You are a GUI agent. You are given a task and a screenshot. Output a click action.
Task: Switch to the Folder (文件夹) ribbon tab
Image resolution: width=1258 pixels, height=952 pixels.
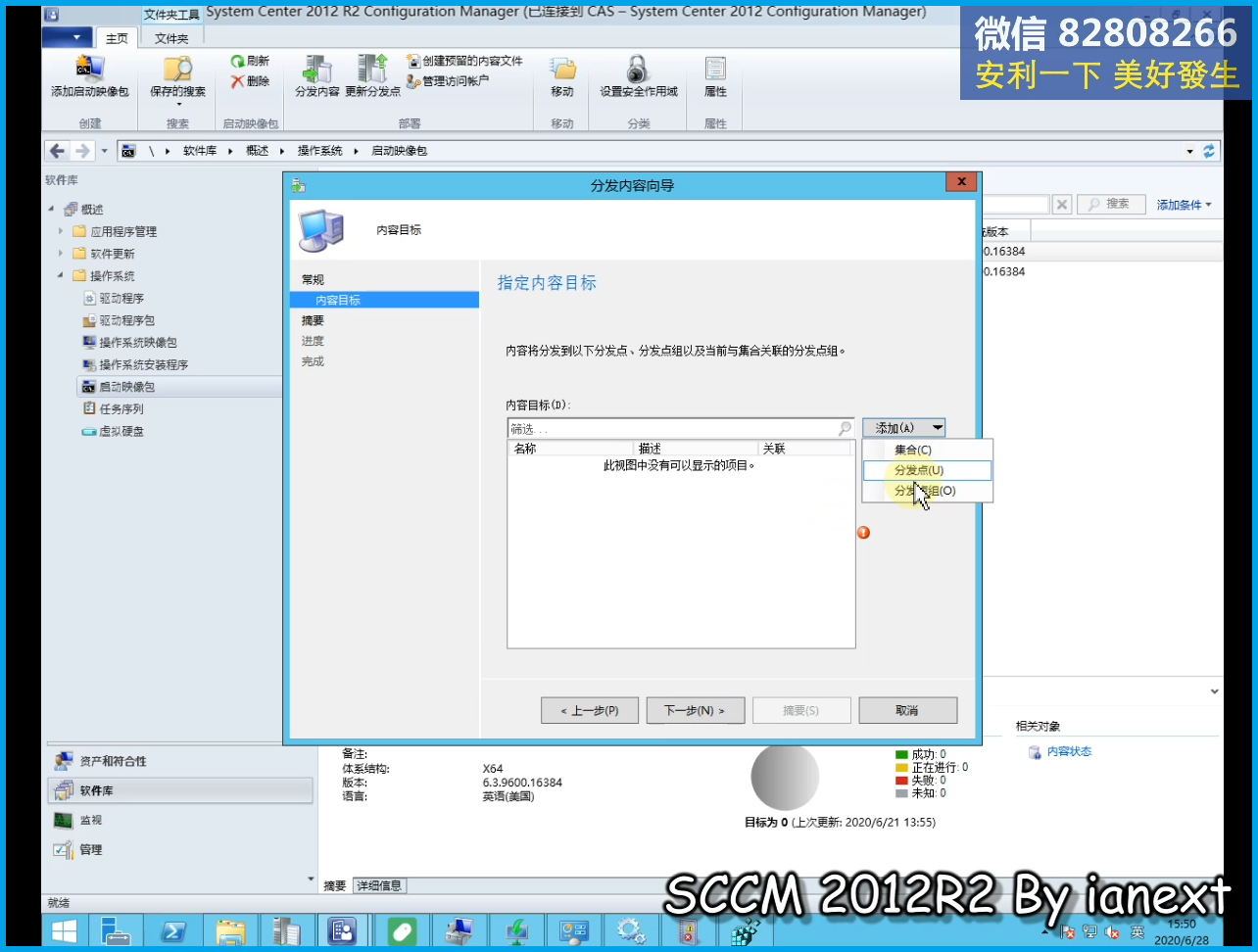coord(171,38)
